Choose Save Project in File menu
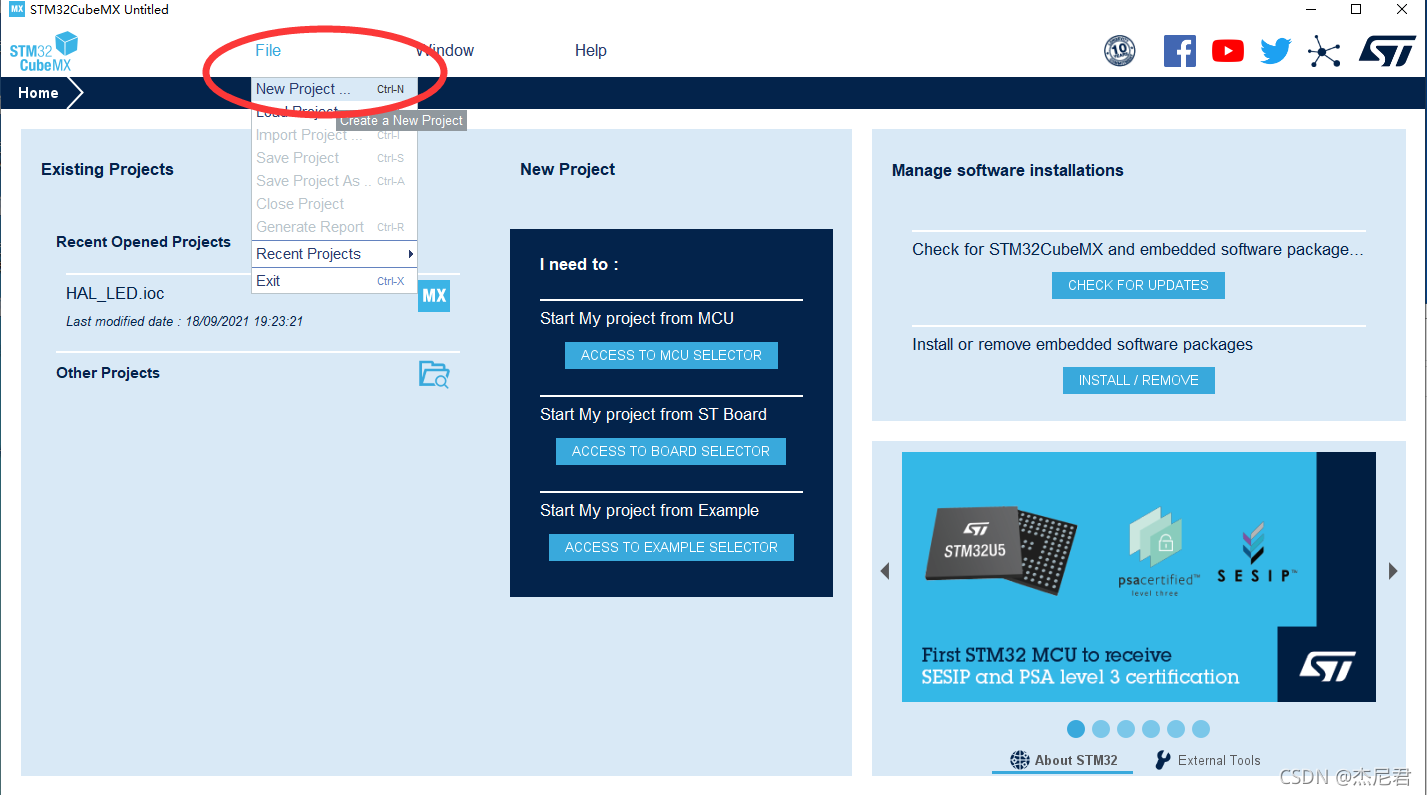 334,158
